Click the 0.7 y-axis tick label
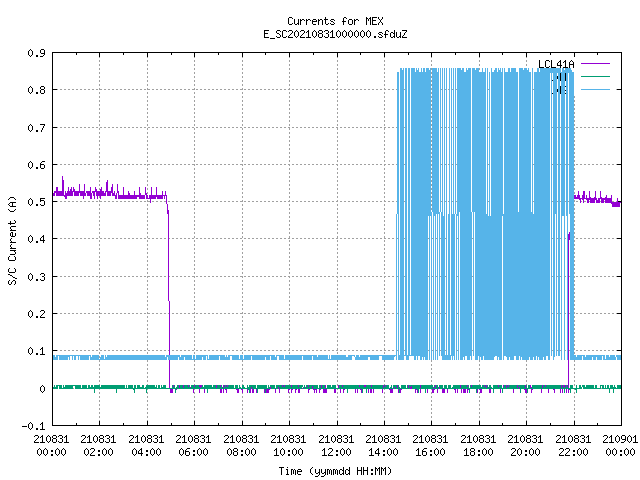640x480 pixels. 37,128
